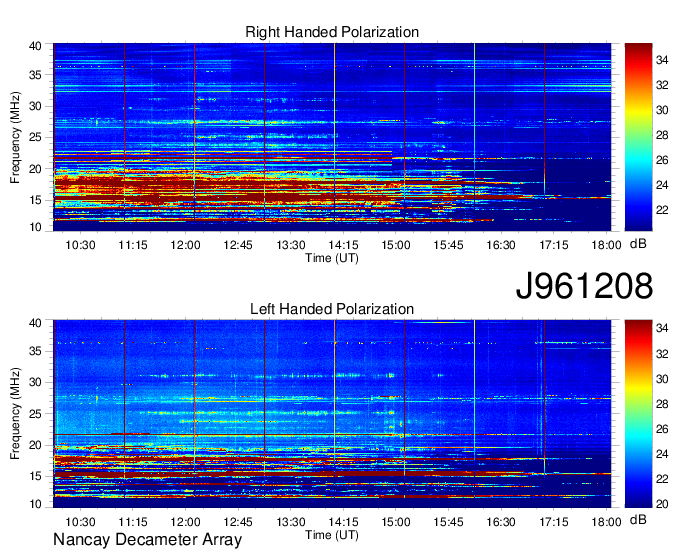
Task: Click the 28 dB value on Right Handed color bar
Action: [x=662, y=135]
